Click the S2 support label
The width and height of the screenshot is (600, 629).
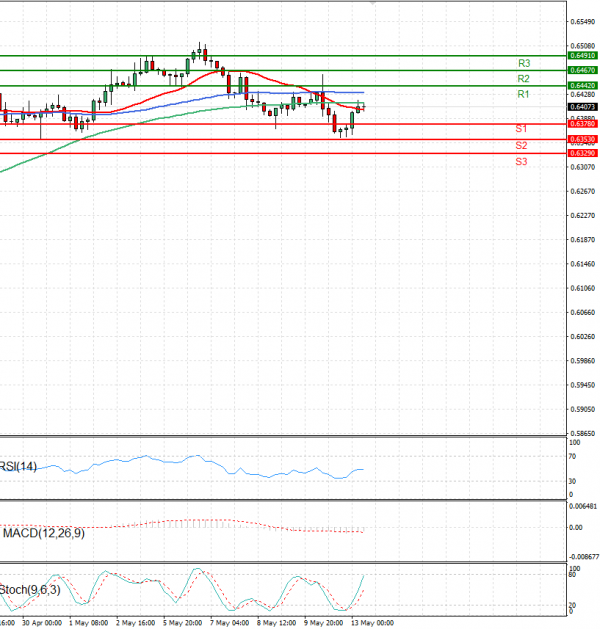(x=521, y=146)
